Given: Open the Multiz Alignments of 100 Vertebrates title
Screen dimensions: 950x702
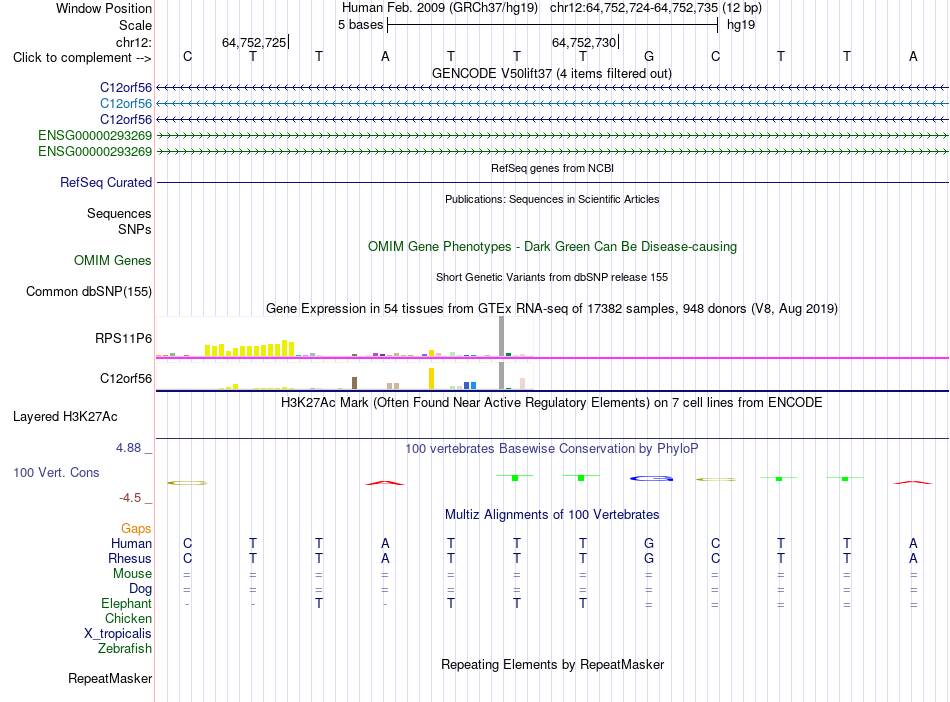Looking at the screenshot, I should point(552,515).
